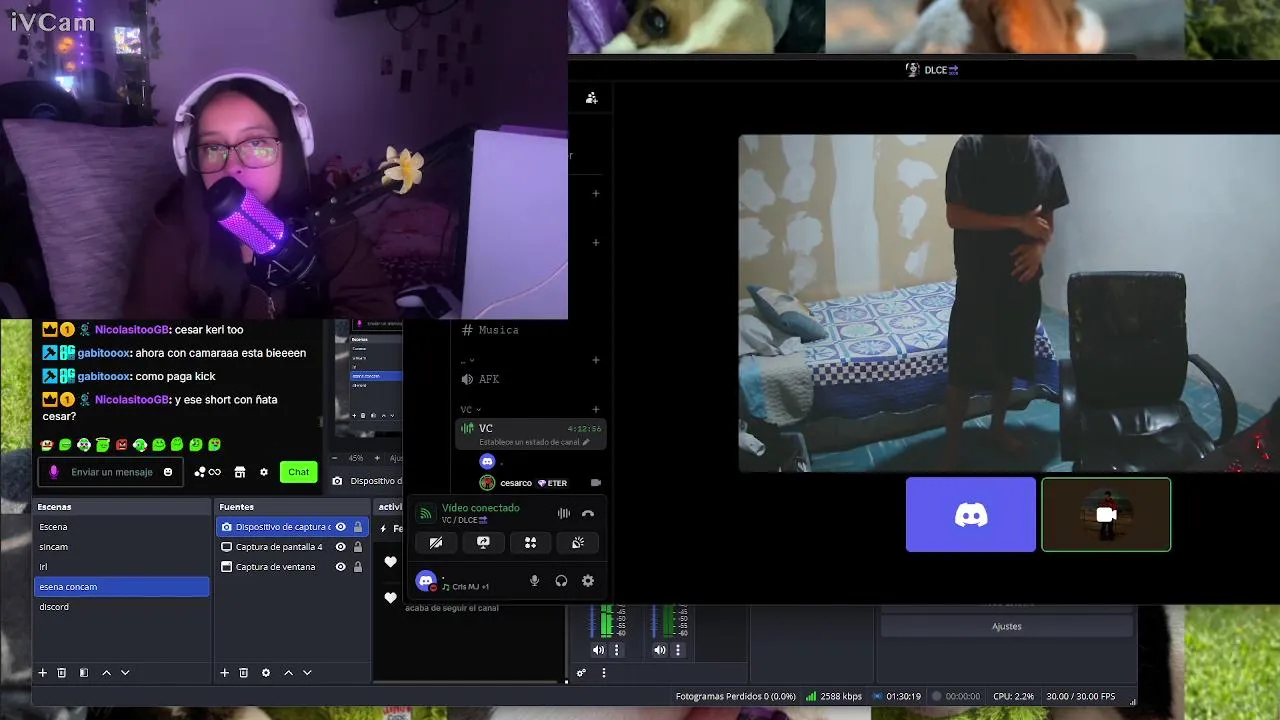The image size is (1280, 720).
Task: Open source properties gear in Fuentes toolbar
Action: point(266,673)
